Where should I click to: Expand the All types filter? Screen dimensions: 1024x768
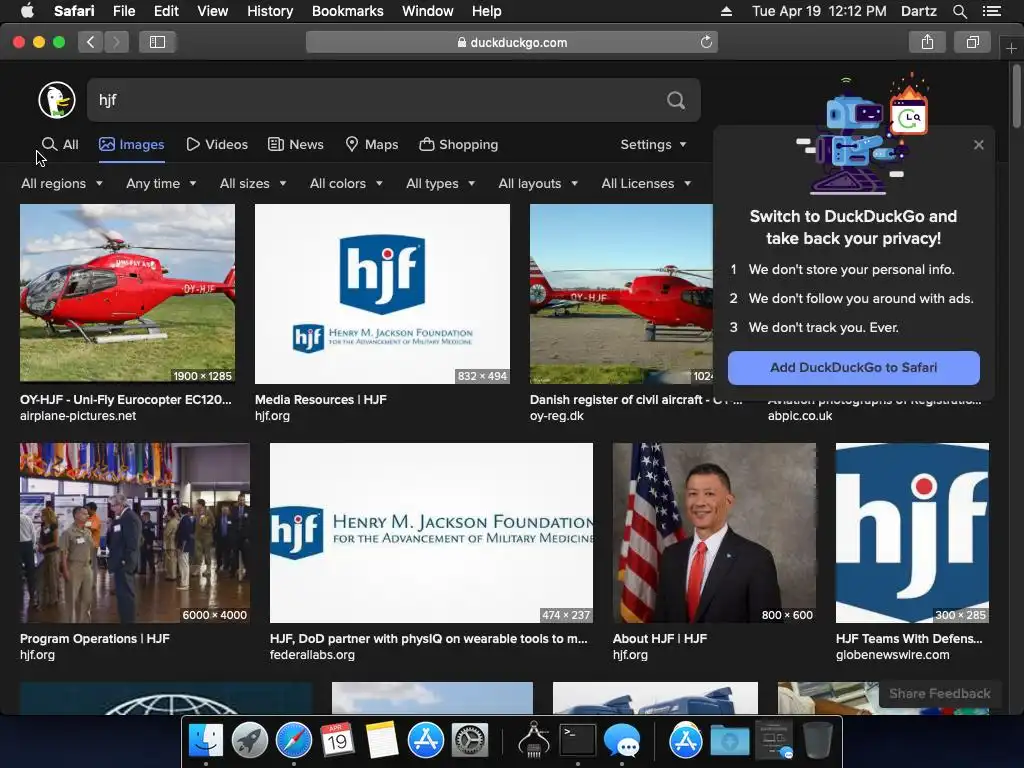[440, 184]
